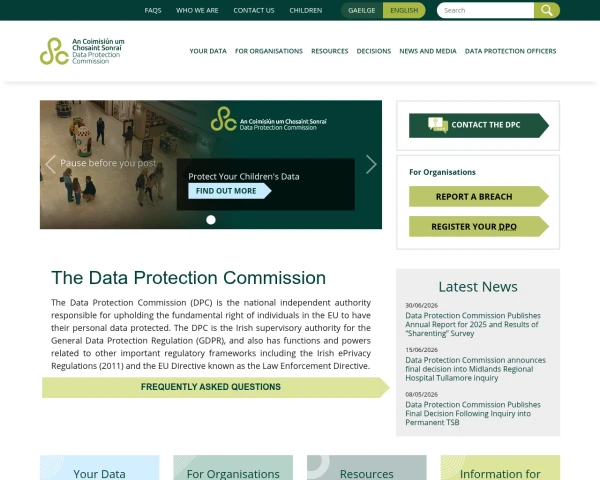Click the 08/05/2026 news date

(421, 394)
